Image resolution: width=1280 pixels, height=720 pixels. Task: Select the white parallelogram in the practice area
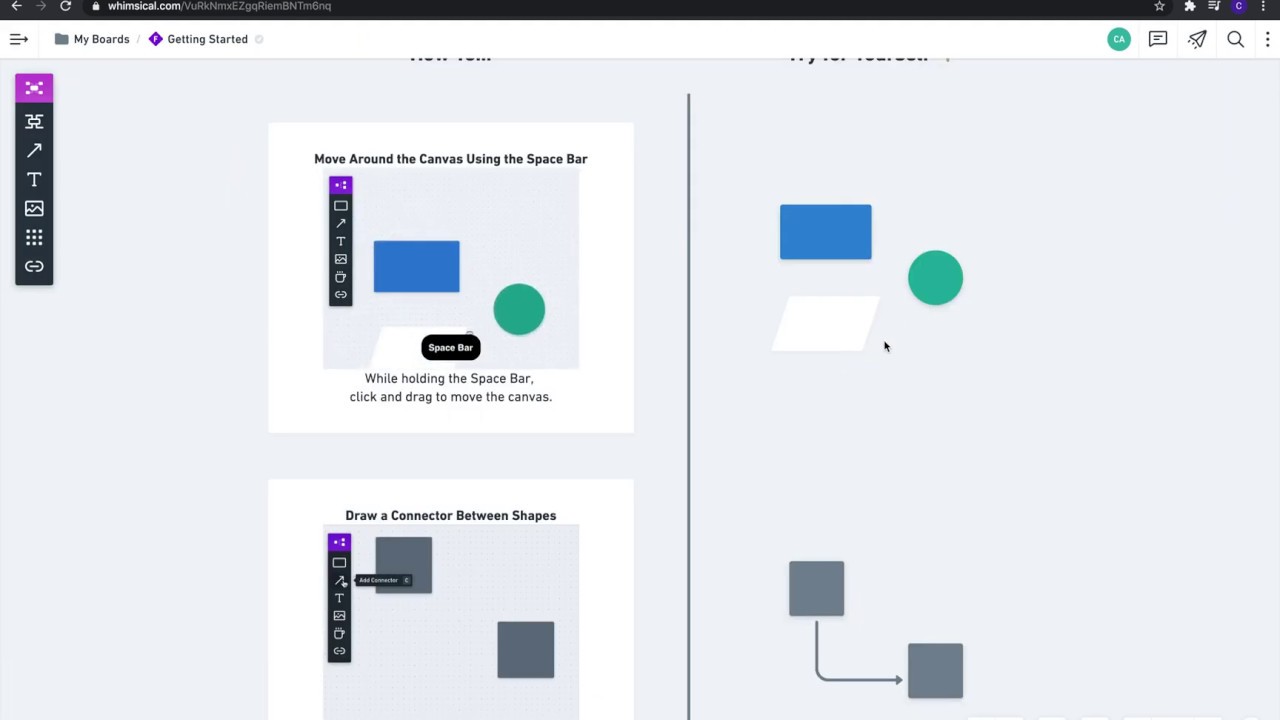click(825, 323)
